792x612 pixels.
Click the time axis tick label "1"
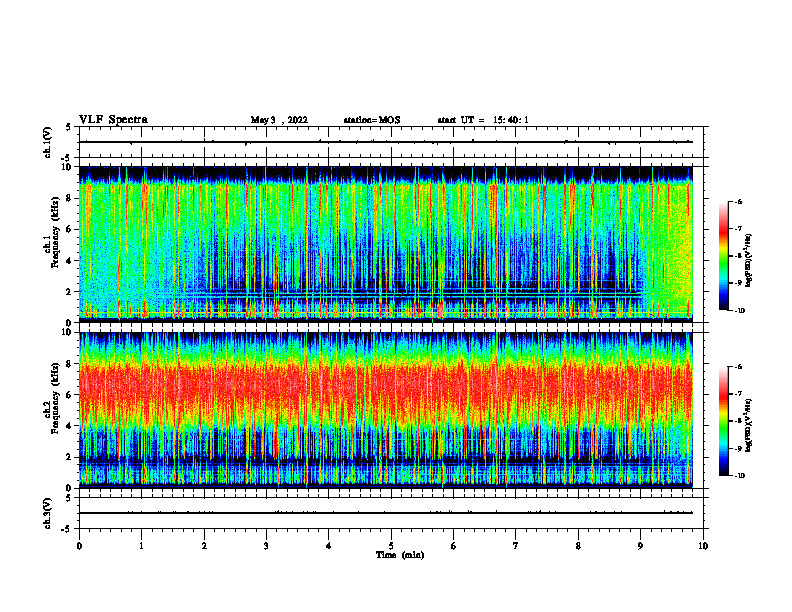click(x=141, y=546)
